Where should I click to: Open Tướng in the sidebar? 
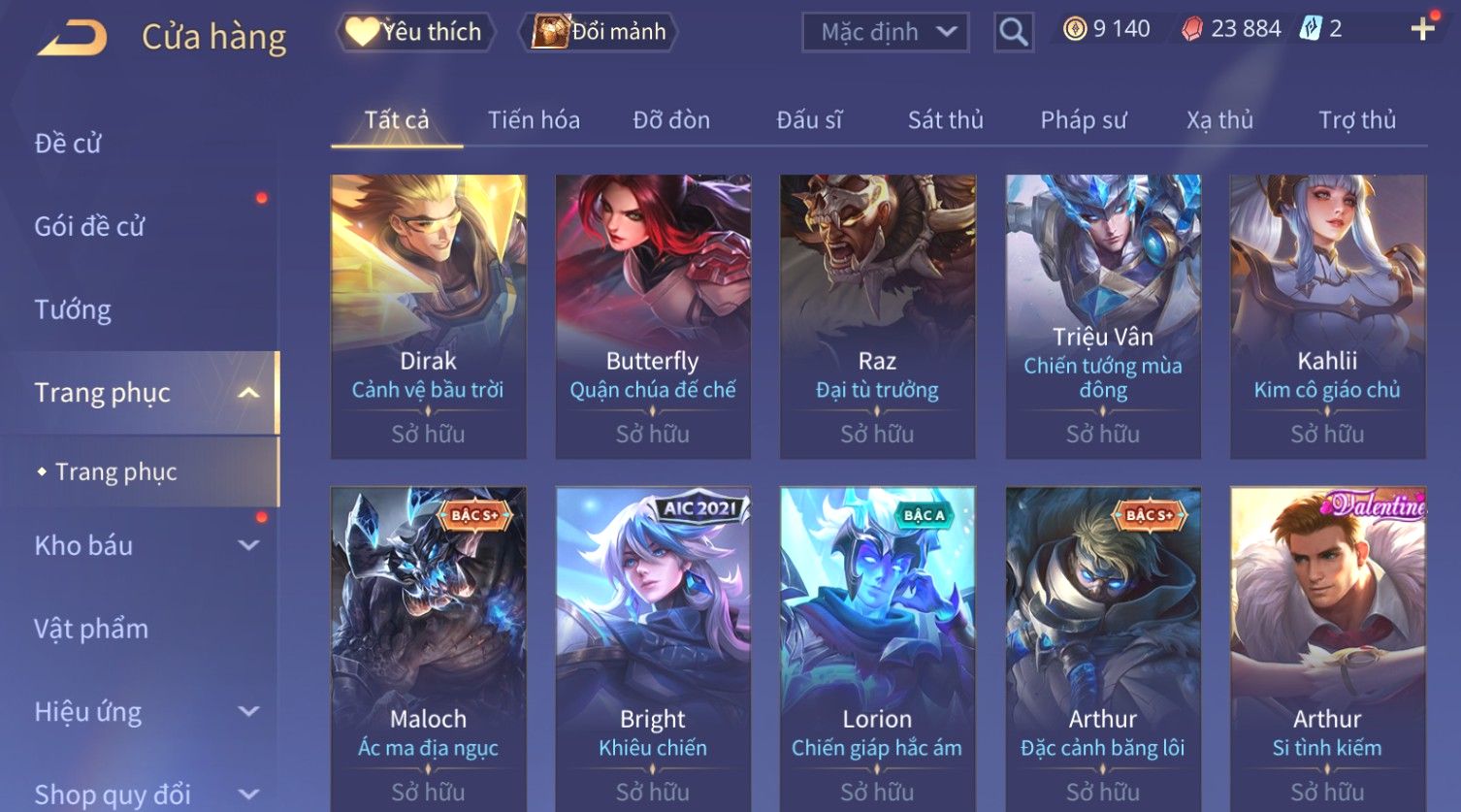(73, 309)
